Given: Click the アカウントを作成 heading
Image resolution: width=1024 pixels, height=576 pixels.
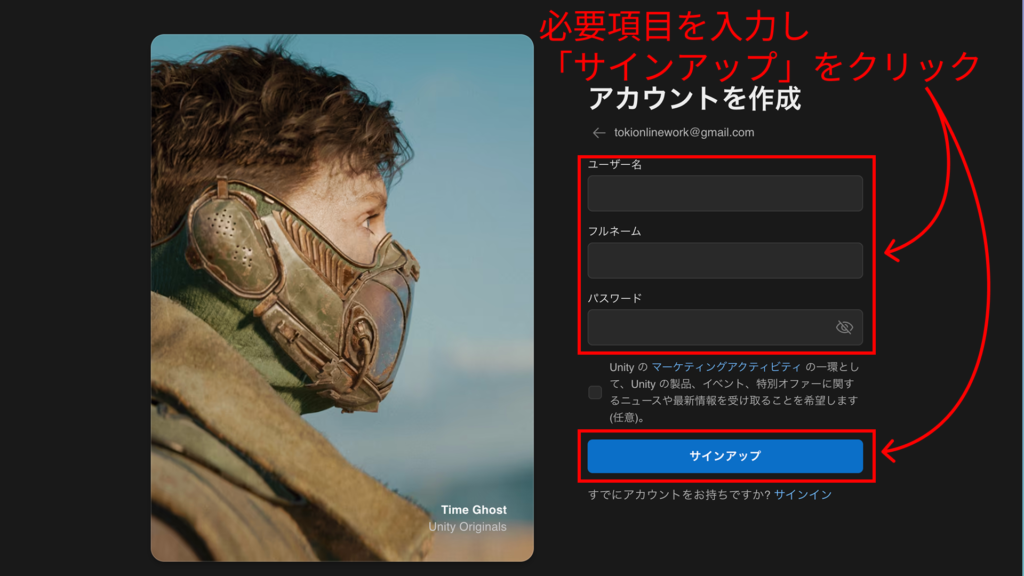Looking at the screenshot, I should pos(694,99).
